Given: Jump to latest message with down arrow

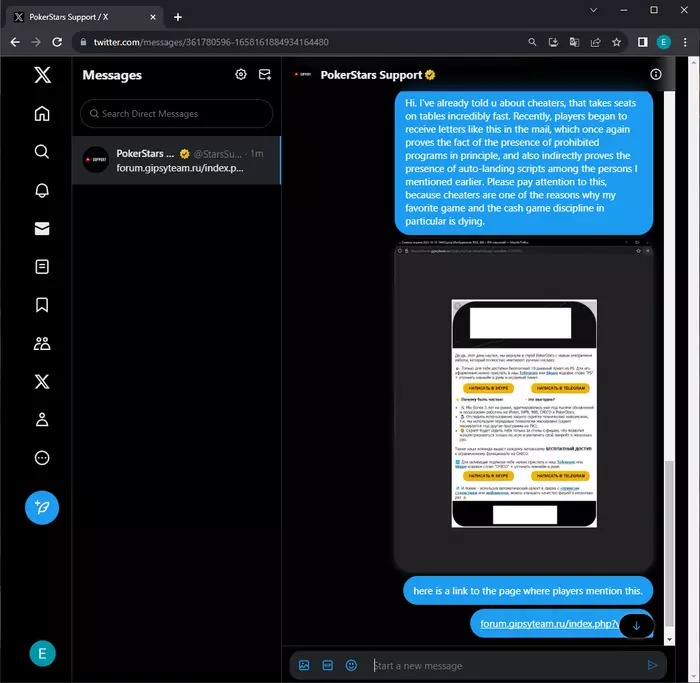Looking at the screenshot, I should click(x=637, y=626).
